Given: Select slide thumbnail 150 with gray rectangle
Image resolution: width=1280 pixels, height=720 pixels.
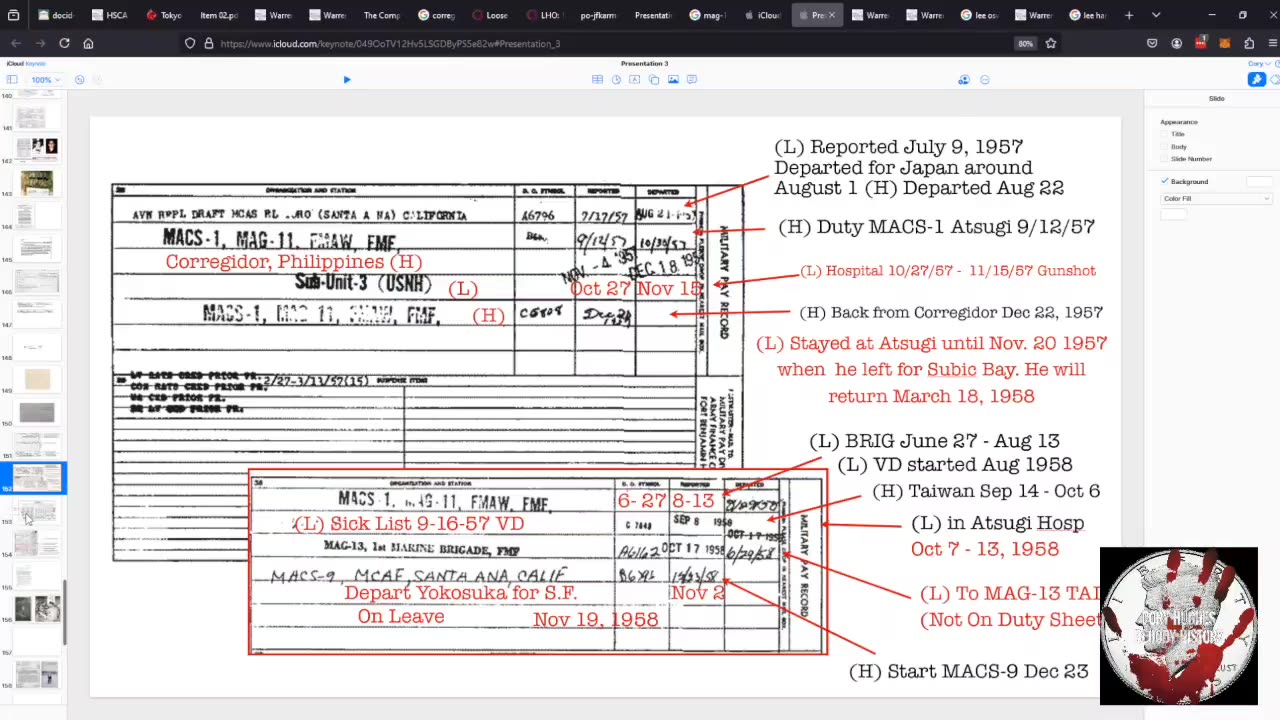Looking at the screenshot, I should 37,412.
